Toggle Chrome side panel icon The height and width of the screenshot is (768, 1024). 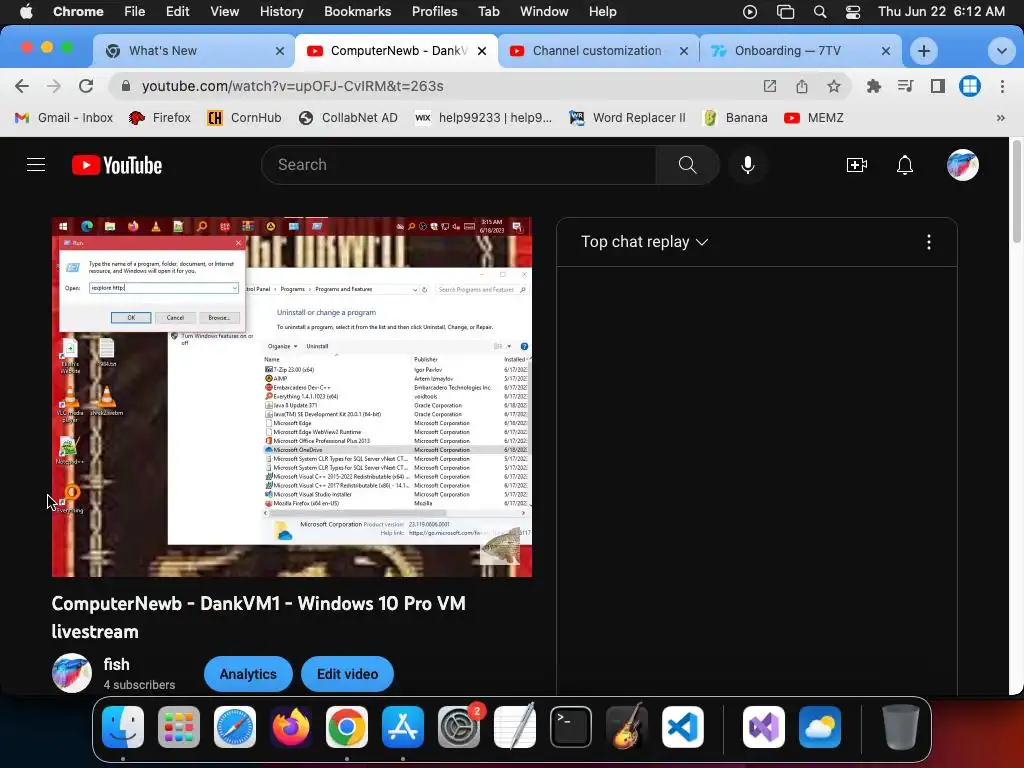coord(938,86)
